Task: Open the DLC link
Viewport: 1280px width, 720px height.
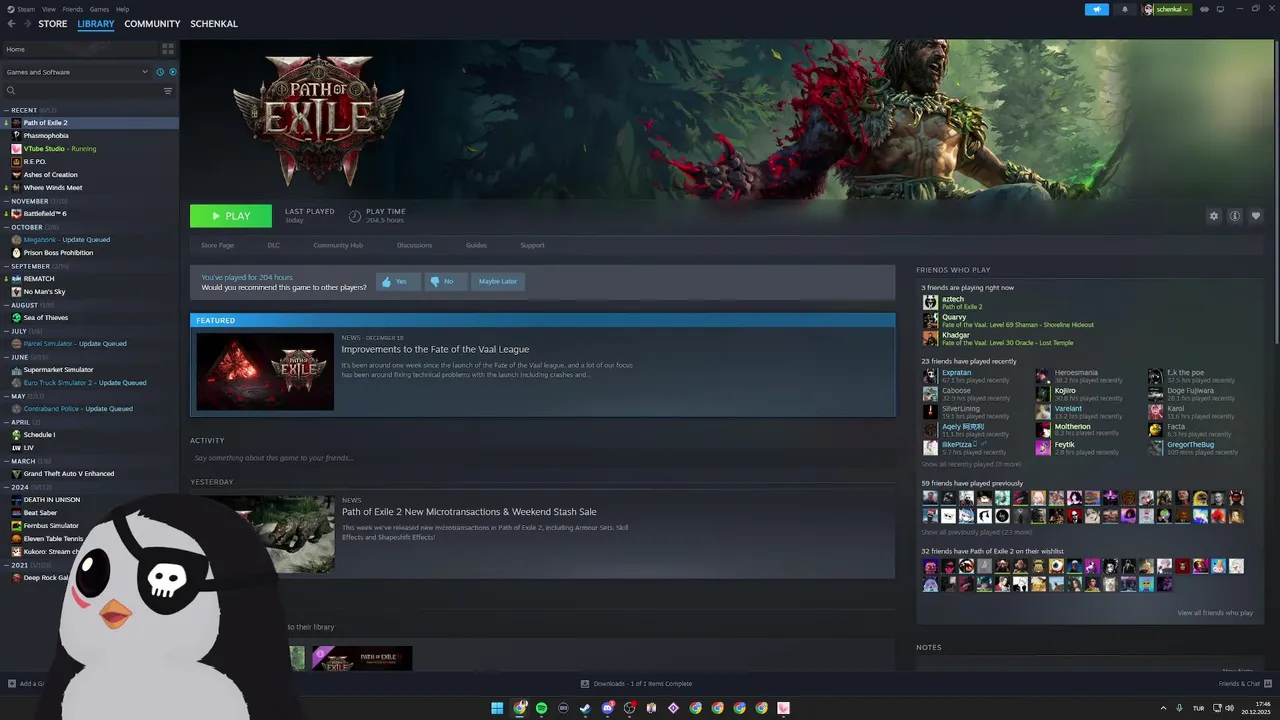Action: pos(273,245)
